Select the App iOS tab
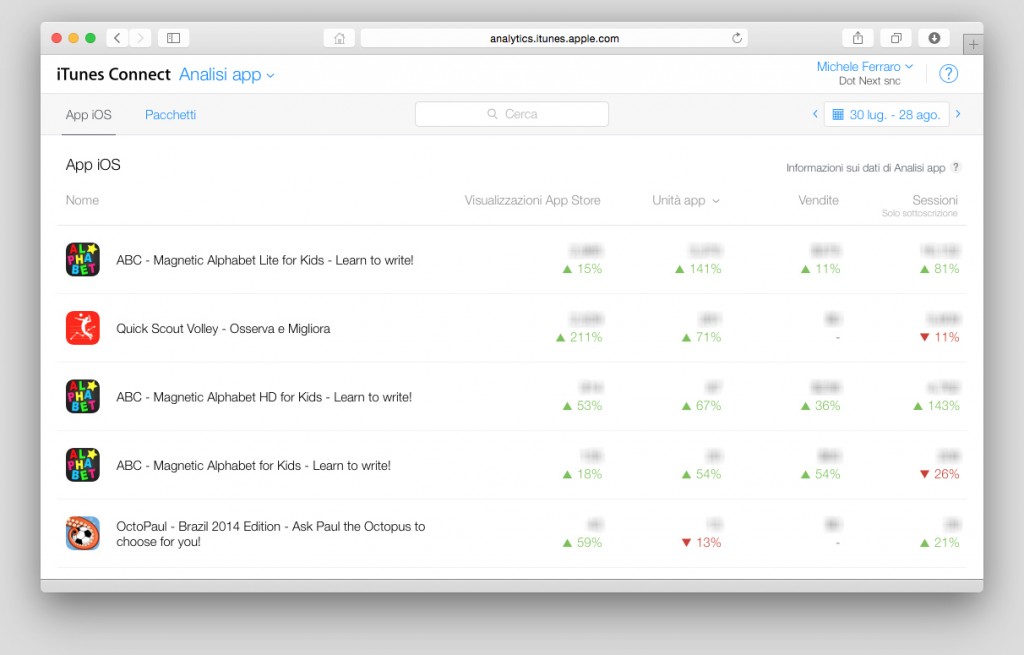The image size is (1024, 655). pos(89,115)
